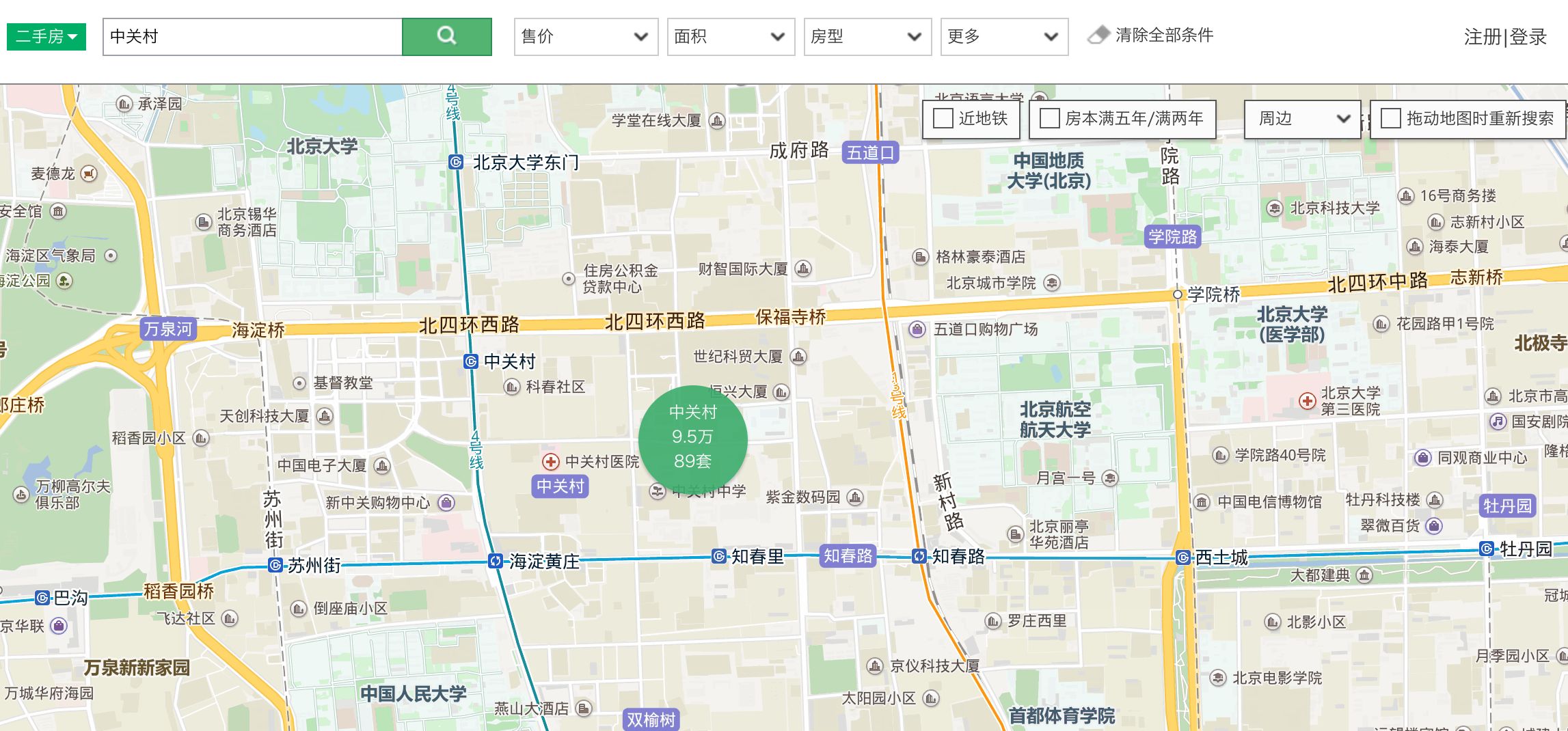Expand the 售价 price filter
The height and width of the screenshot is (731, 1568).
tap(586, 36)
